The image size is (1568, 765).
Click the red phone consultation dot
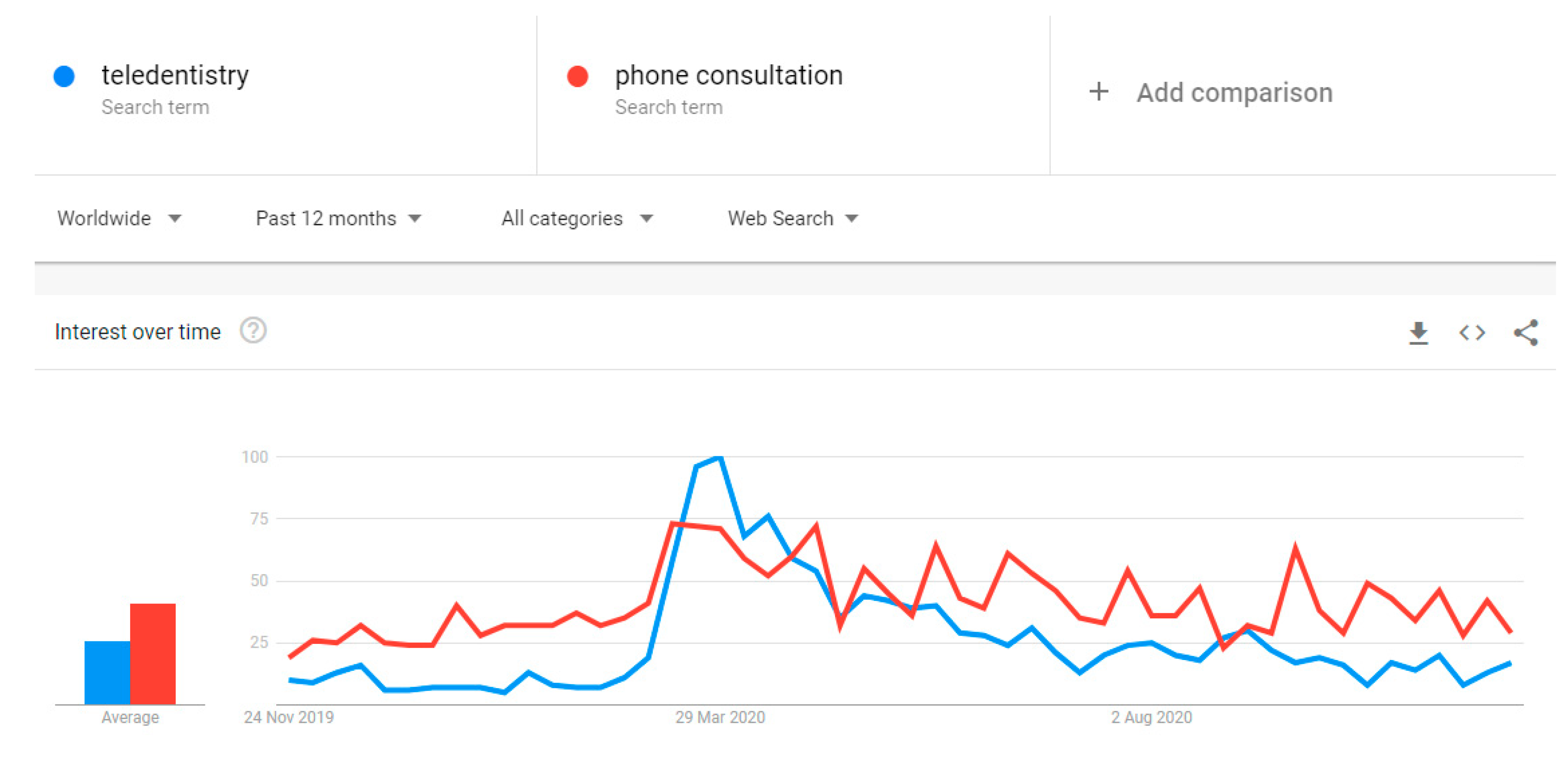577,77
